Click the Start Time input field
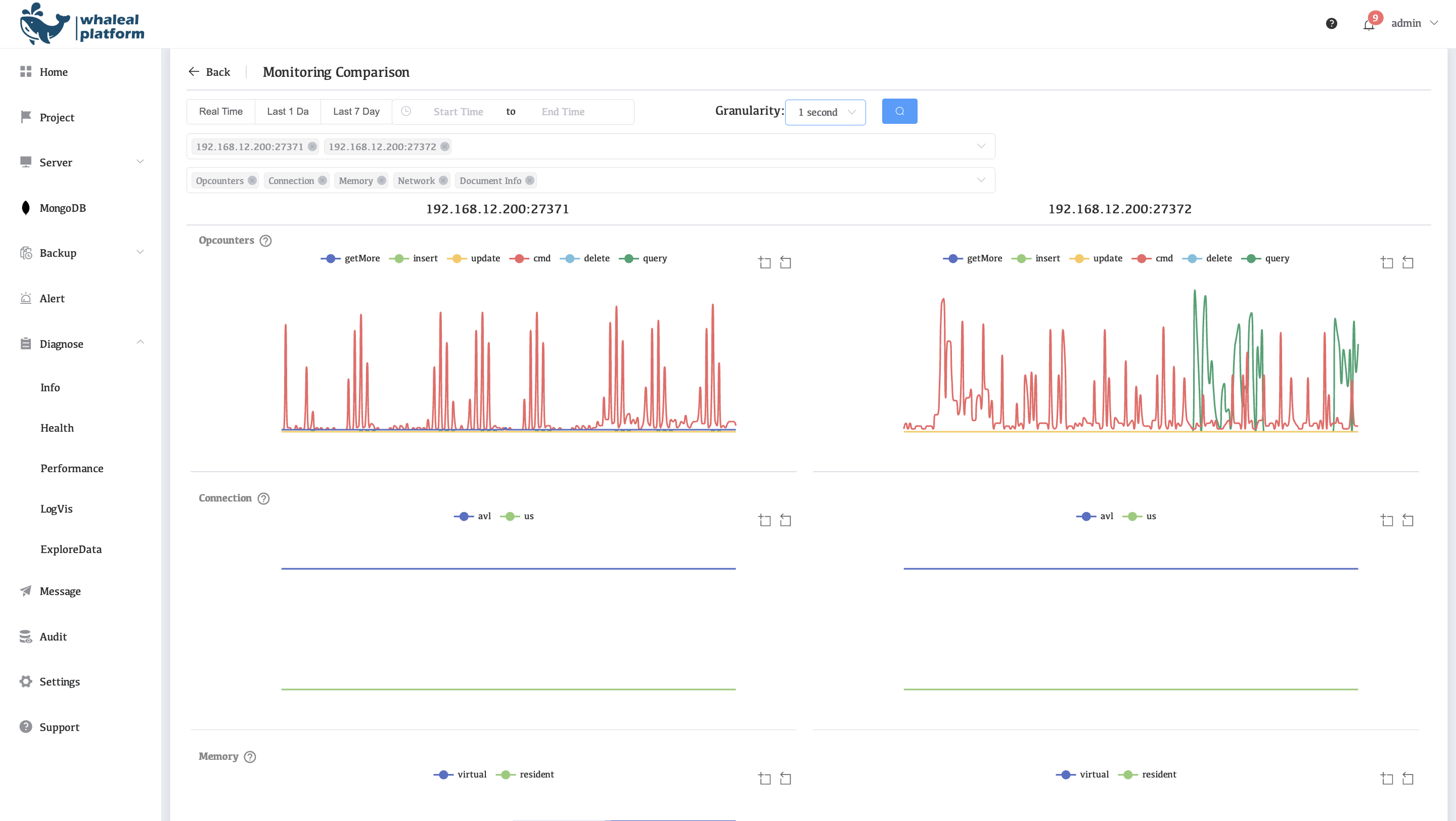This screenshot has height=821, width=1456. click(x=458, y=112)
